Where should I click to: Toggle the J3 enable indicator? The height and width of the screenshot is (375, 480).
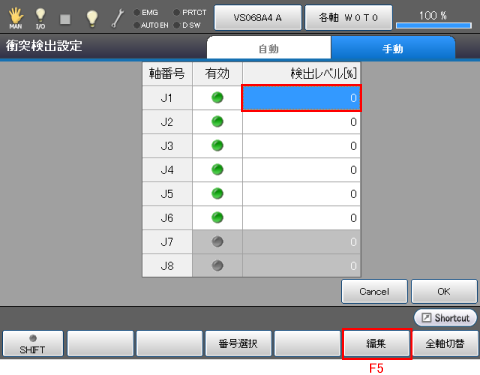coord(217,146)
